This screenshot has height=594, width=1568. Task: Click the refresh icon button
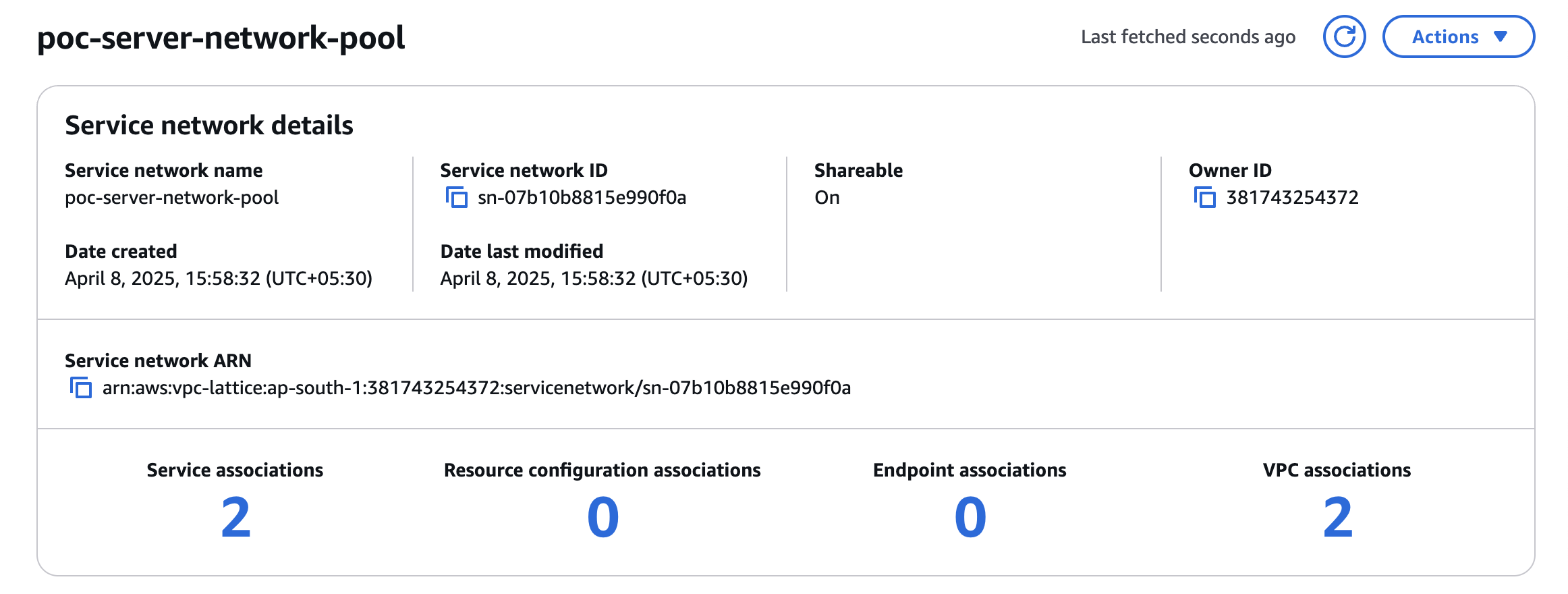1344,36
